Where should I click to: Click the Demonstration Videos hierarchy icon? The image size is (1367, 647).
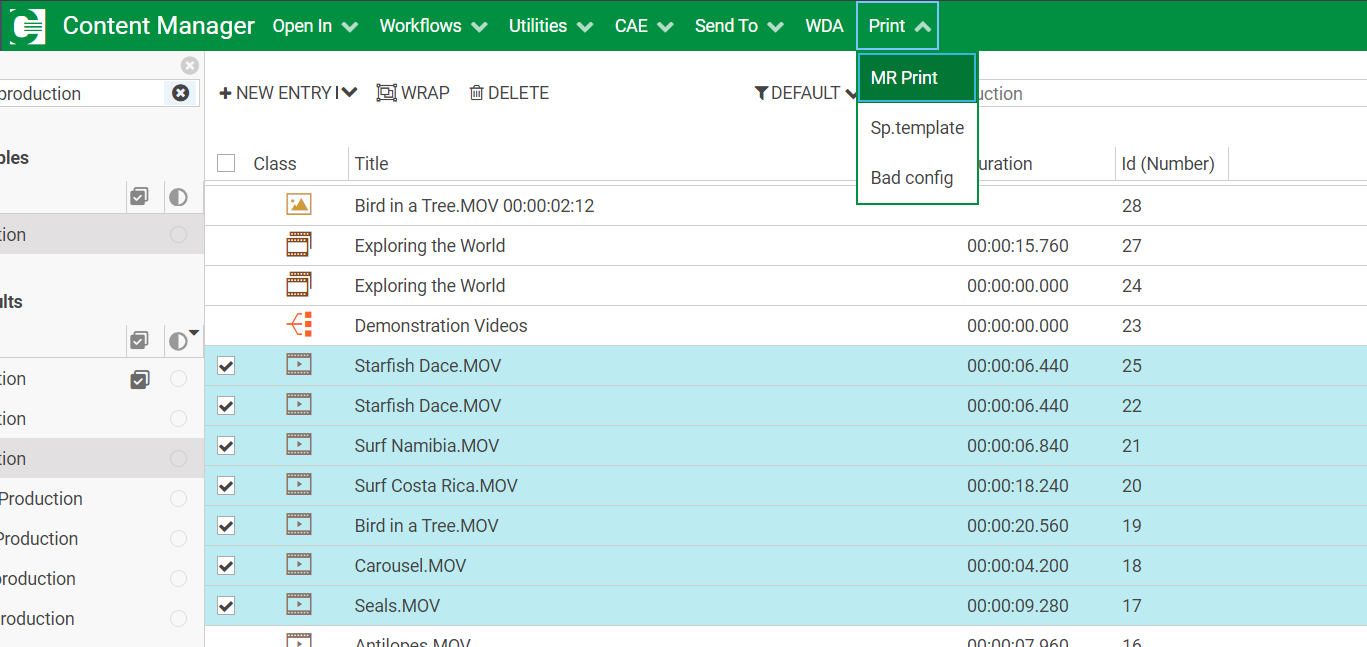click(x=298, y=325)
